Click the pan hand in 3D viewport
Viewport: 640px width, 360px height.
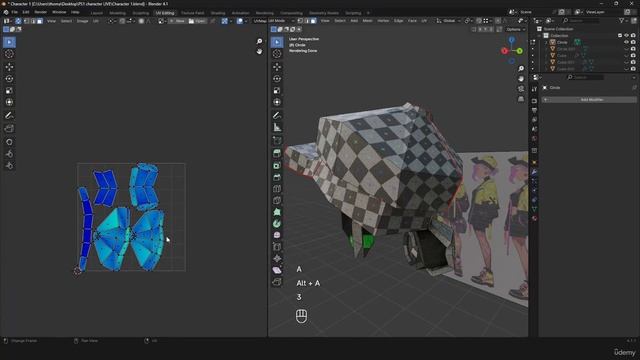(521, 79)
